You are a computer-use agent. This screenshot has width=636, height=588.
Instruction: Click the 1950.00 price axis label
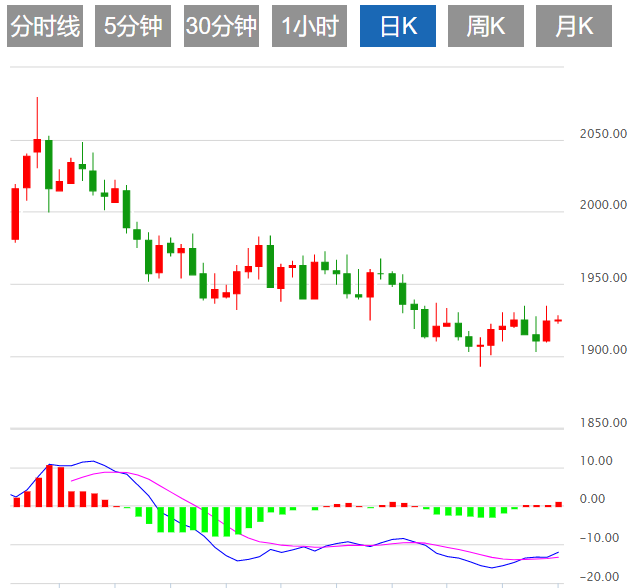tap(603, 278)
